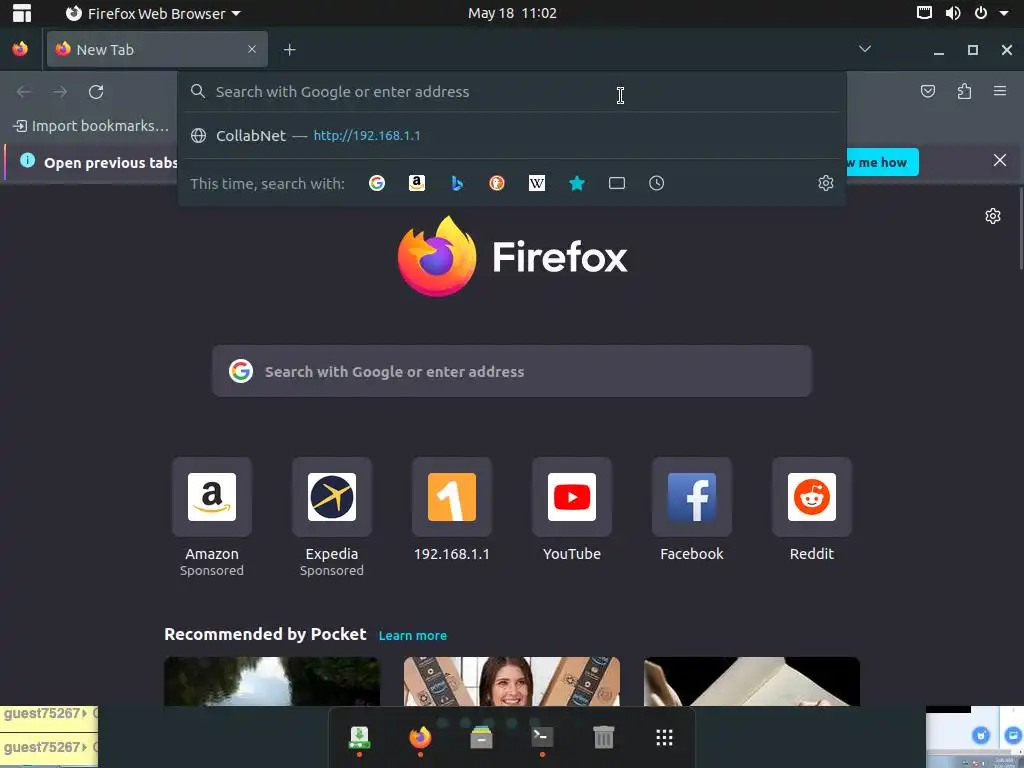This screenshot has height=768, width=1024.
Task: Open Trash from the dock
Action: coord(603,738)
